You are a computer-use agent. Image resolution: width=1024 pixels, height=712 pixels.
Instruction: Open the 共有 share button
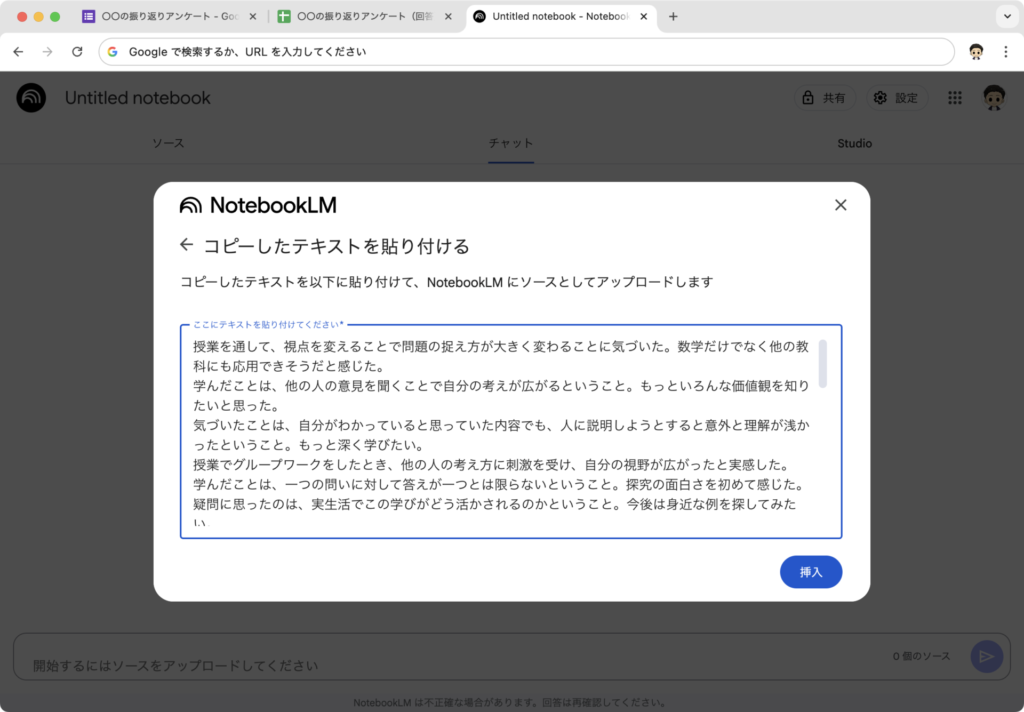(825, 98)
